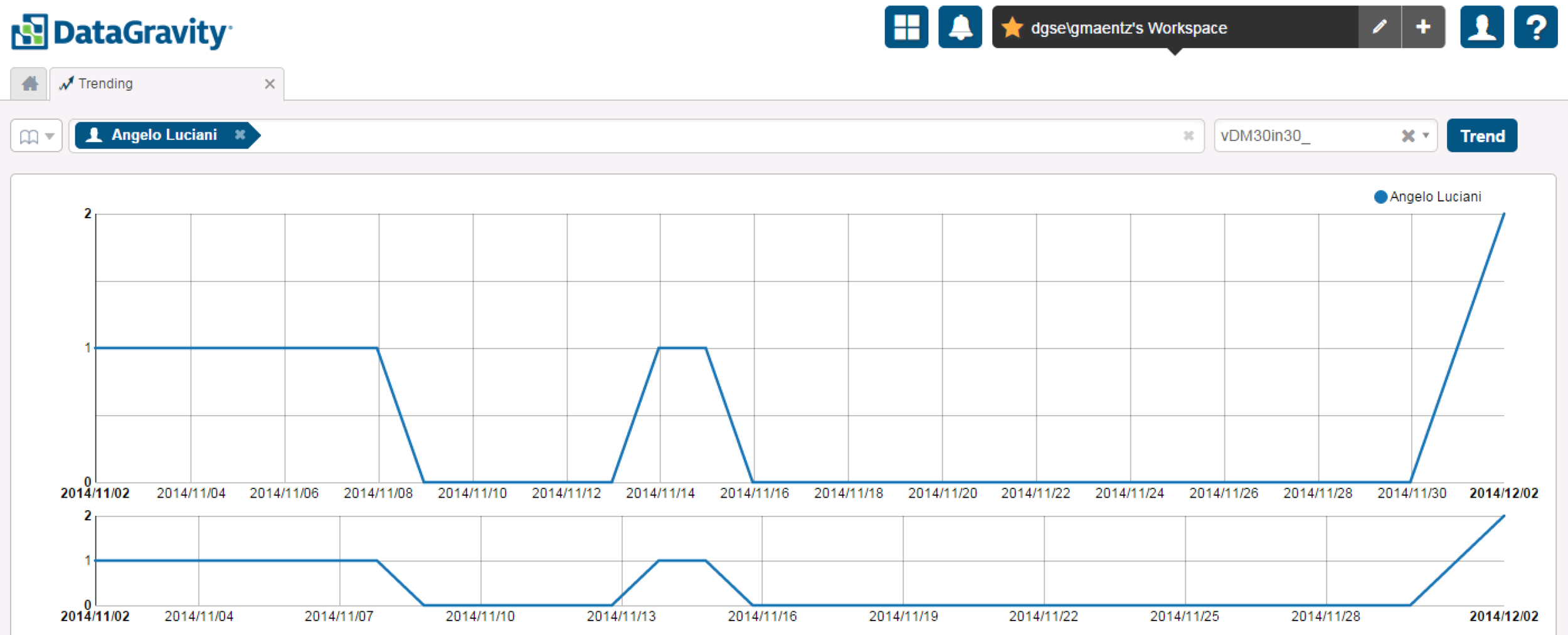This screenshot has height=635, width=1568.
Task: Expand the vDM30in30_ dropdown arrow
Action: coord(1426,135)
